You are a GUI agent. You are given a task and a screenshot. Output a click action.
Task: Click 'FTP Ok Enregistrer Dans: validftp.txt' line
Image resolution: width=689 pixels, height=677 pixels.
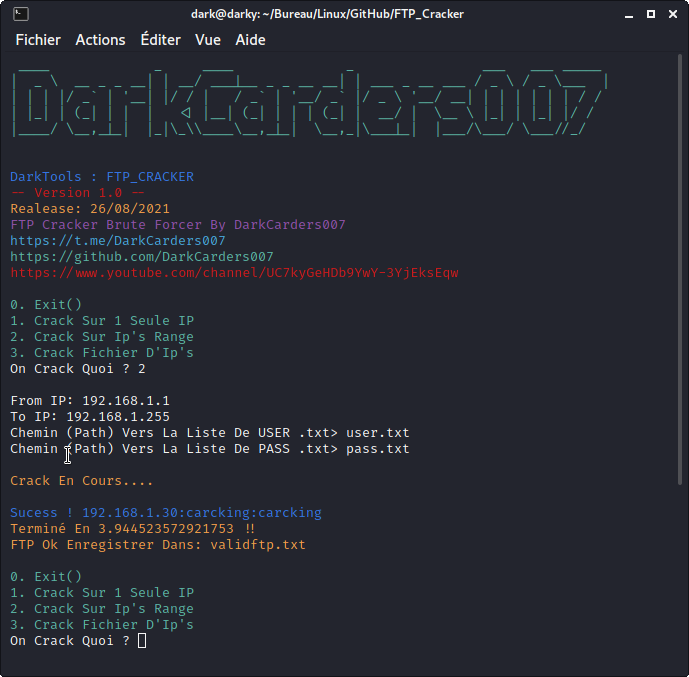(158, 545)
